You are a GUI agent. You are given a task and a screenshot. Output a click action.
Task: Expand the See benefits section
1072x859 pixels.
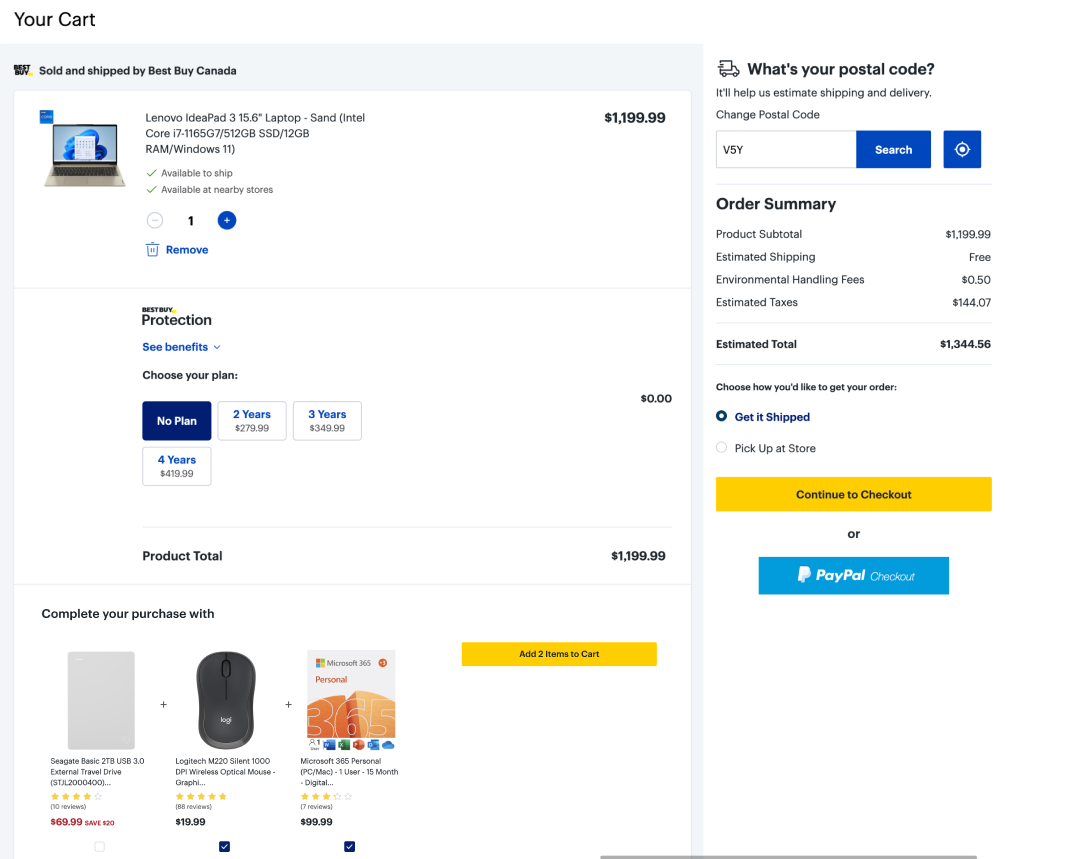click(x=181, y=347)
